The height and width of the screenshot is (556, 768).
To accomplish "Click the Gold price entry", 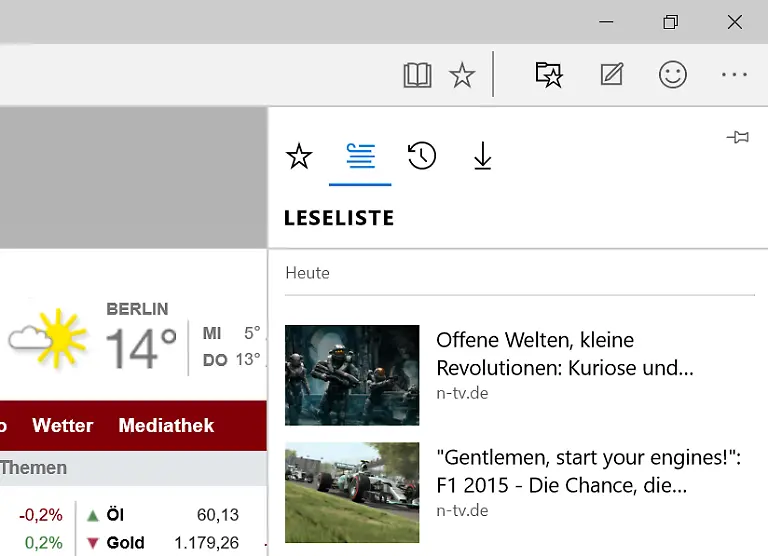I will point(125,543).
